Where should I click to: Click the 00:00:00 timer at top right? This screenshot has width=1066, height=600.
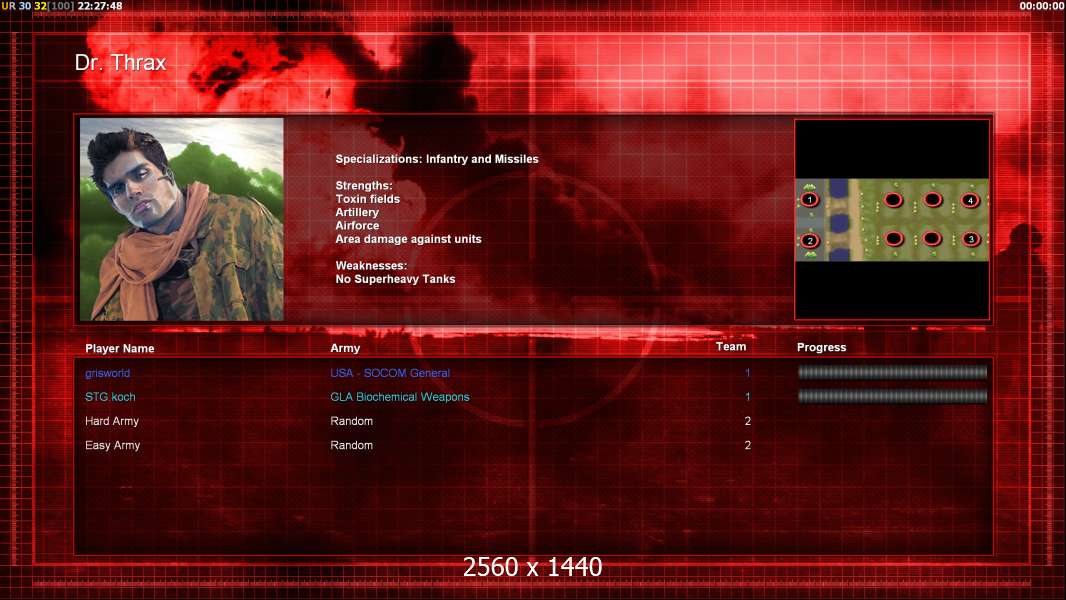coord(1042,5)
